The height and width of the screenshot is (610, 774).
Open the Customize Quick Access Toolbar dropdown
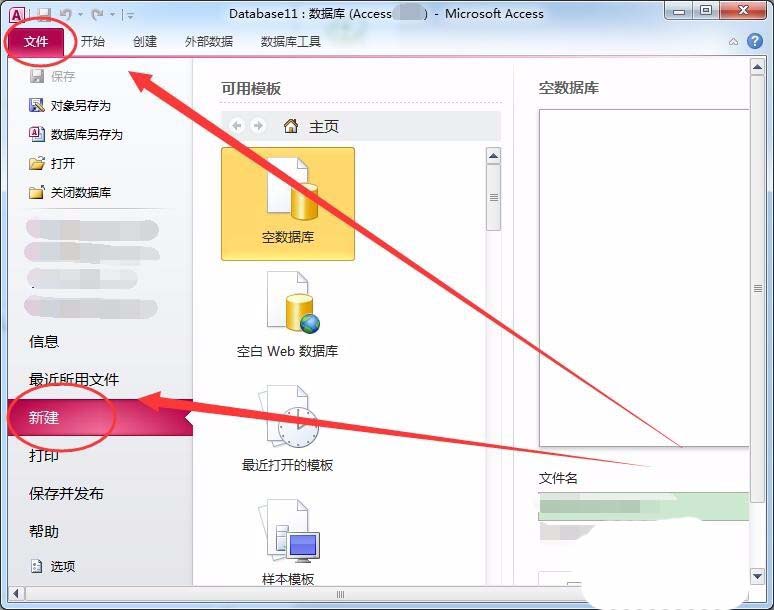point(130,15)
